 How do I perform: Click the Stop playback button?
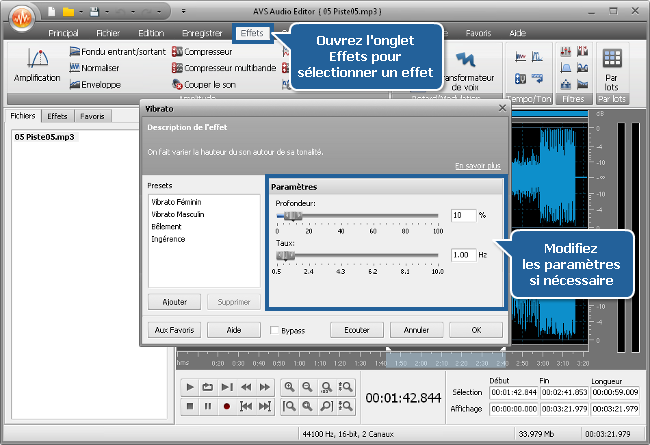tap(190, 406)
